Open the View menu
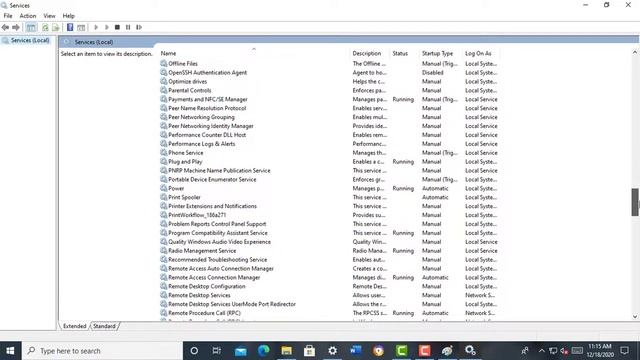Viewport: 640px width, 360px height. coord(49,16)
